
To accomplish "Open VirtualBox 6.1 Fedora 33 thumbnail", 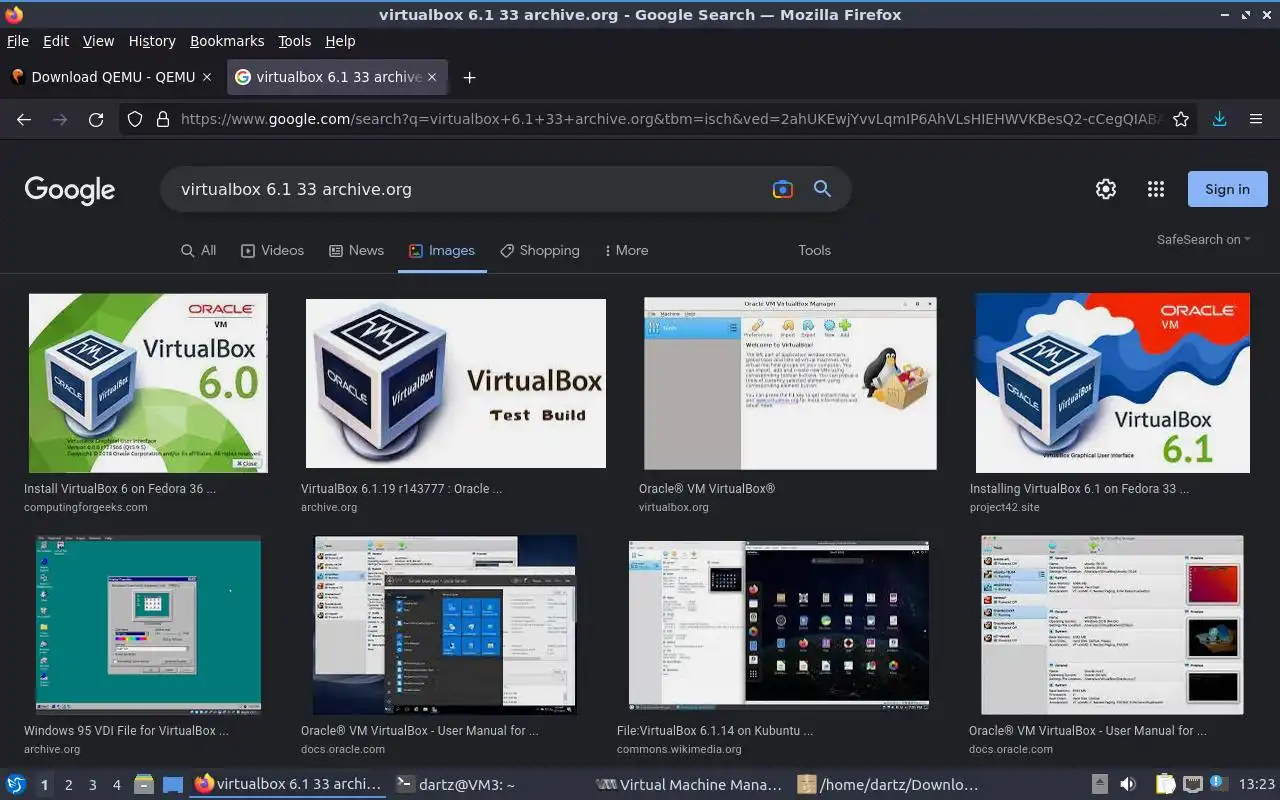I will [1112, 383].
